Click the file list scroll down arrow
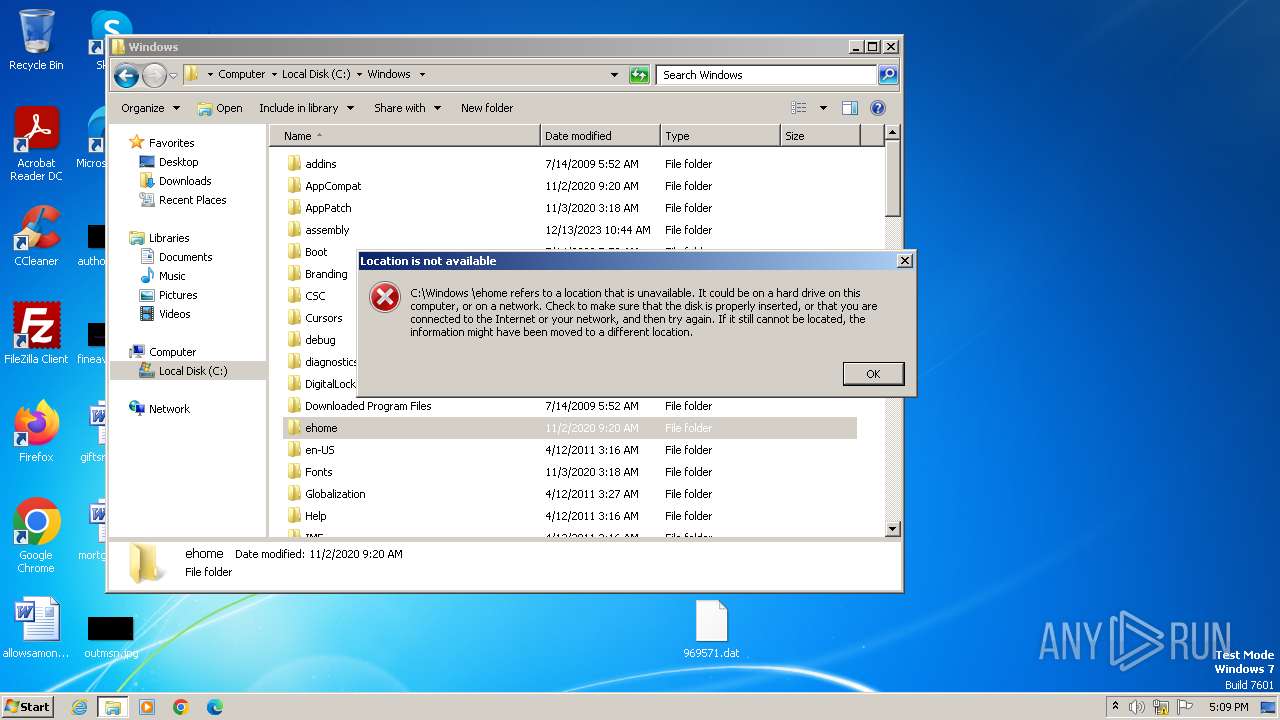The image size is (1280, 720). click(893, 528)
